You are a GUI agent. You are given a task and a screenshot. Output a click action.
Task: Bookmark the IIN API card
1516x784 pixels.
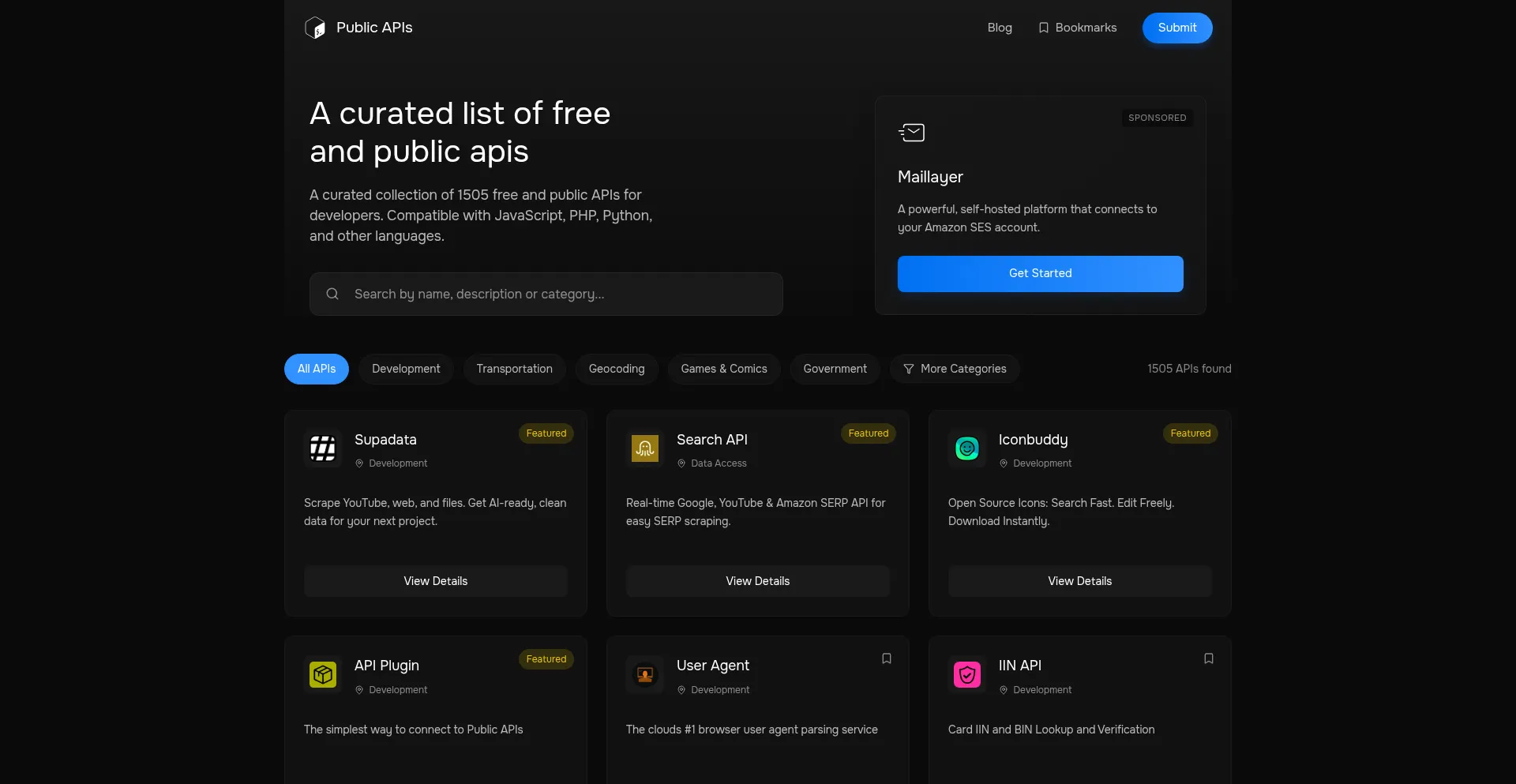pyautogui.click(x=1209, y=658)
